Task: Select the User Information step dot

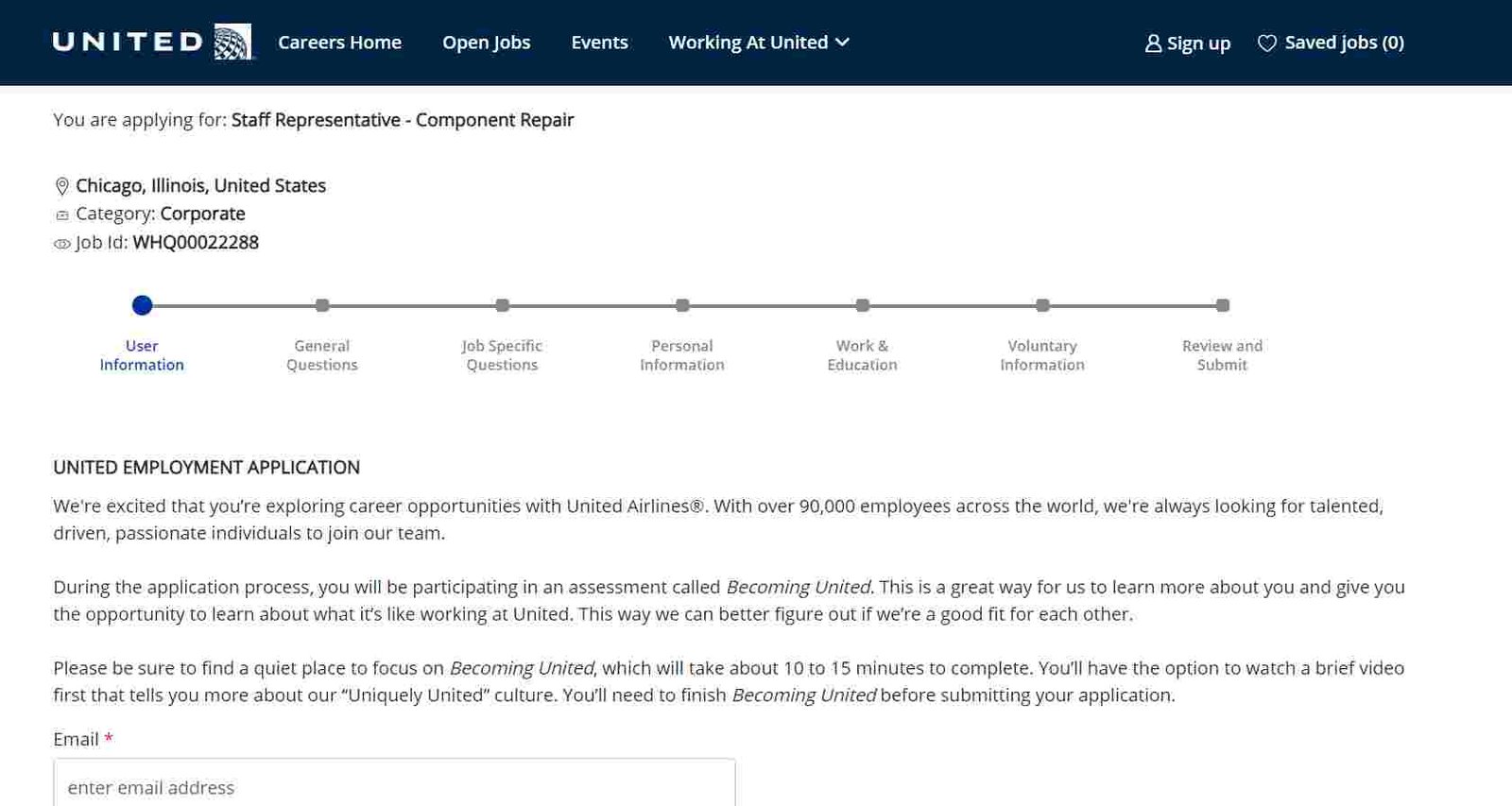Action: tap(142, 305)
